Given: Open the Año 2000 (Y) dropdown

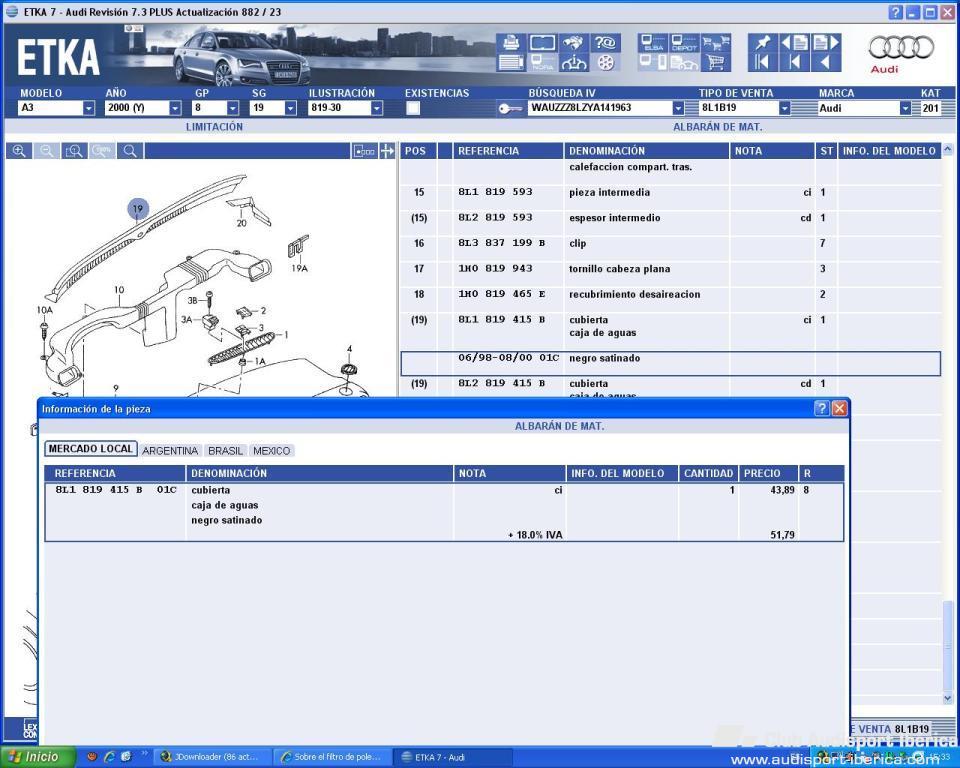Looking at the screenshot, I should [175, 108].
